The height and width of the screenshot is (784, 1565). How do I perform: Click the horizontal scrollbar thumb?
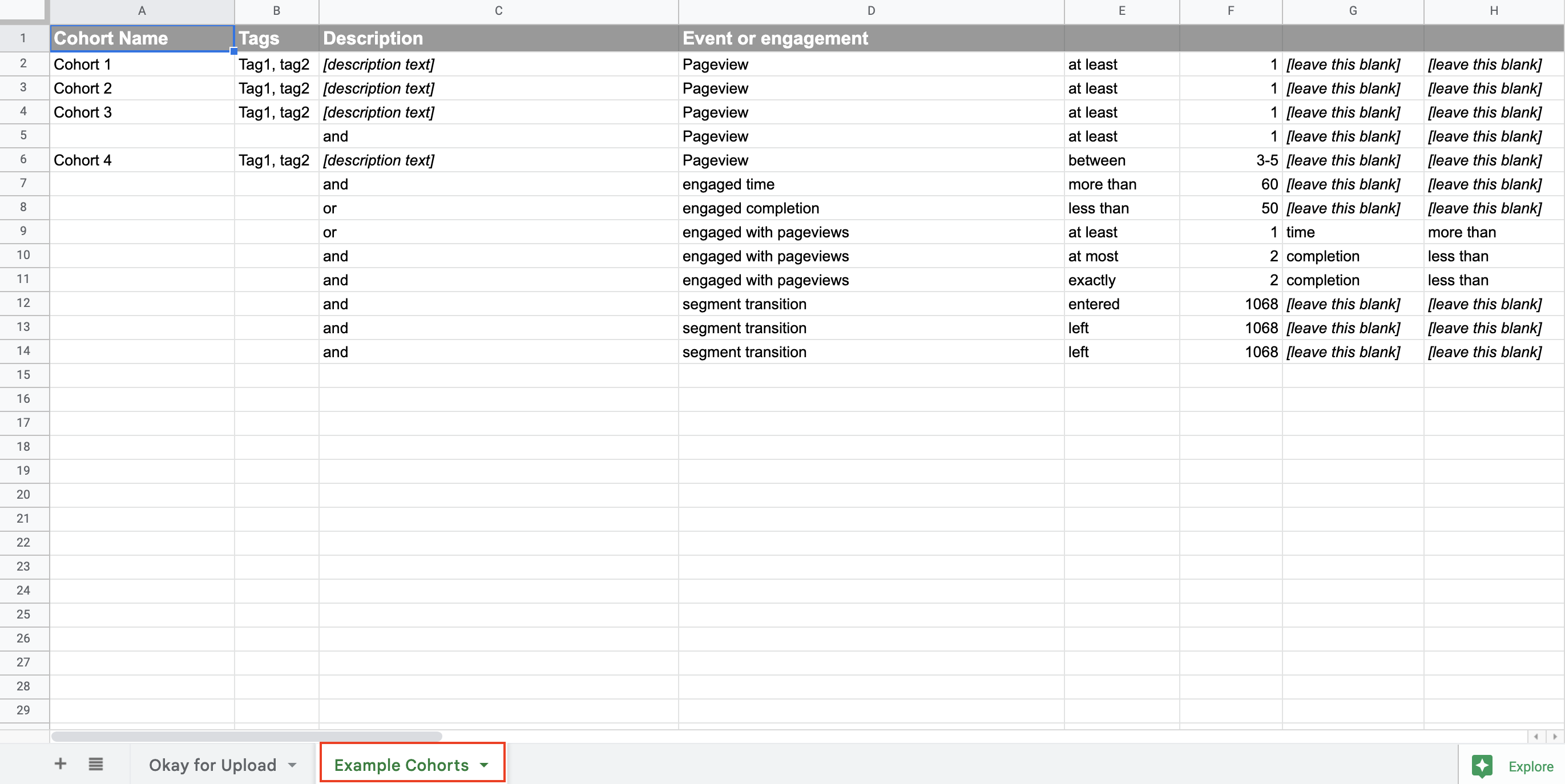click(246, 736)
